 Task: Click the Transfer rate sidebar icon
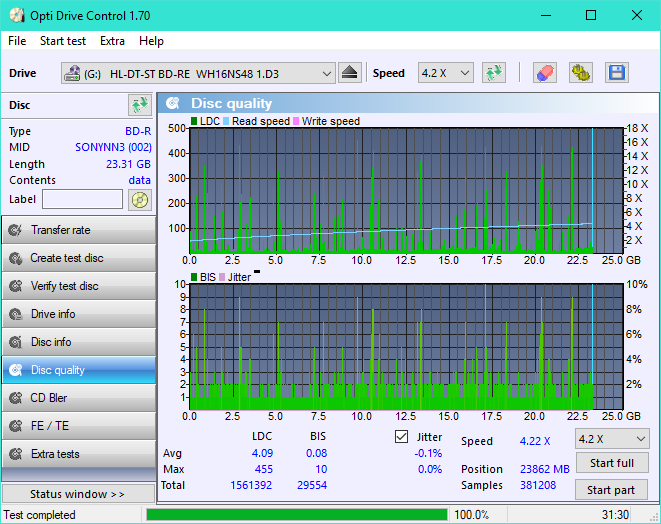pos(16,230)
